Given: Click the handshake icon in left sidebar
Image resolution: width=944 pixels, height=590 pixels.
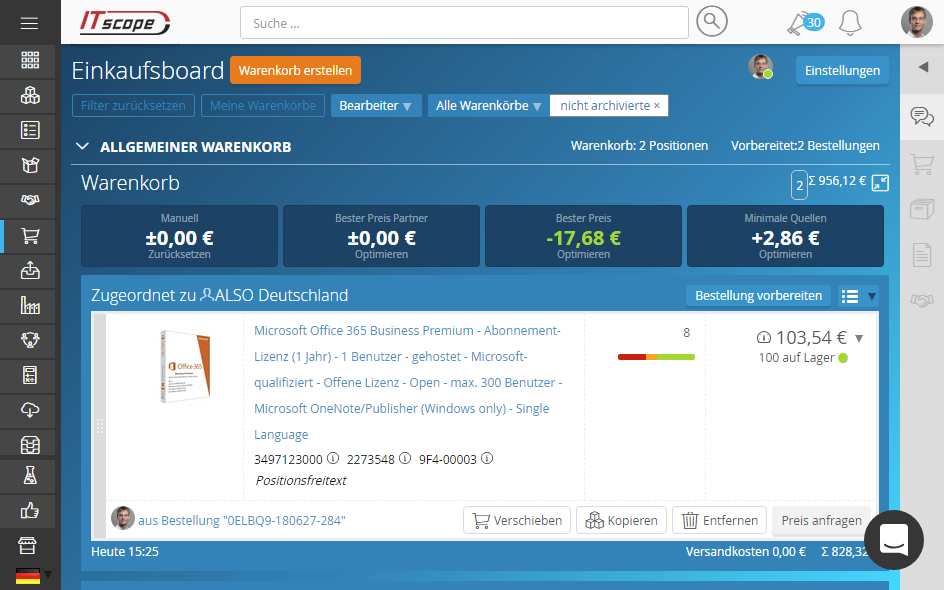Looking at the screenshot, I should (x=30, y=201).
